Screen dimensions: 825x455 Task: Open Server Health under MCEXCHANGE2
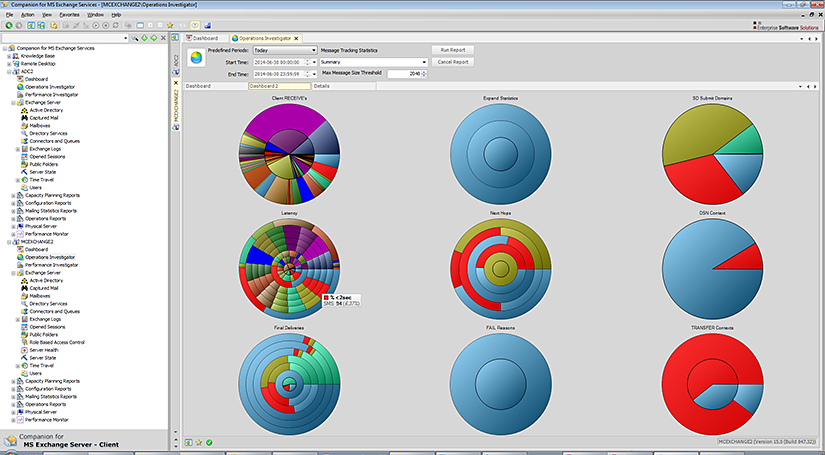[x=44, y=350]
